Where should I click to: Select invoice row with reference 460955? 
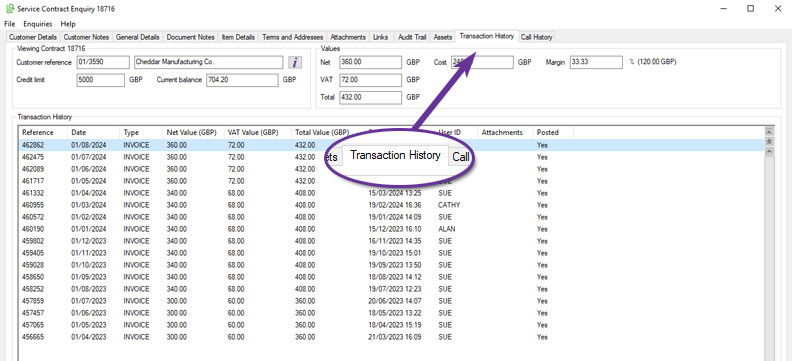[391, 205]
